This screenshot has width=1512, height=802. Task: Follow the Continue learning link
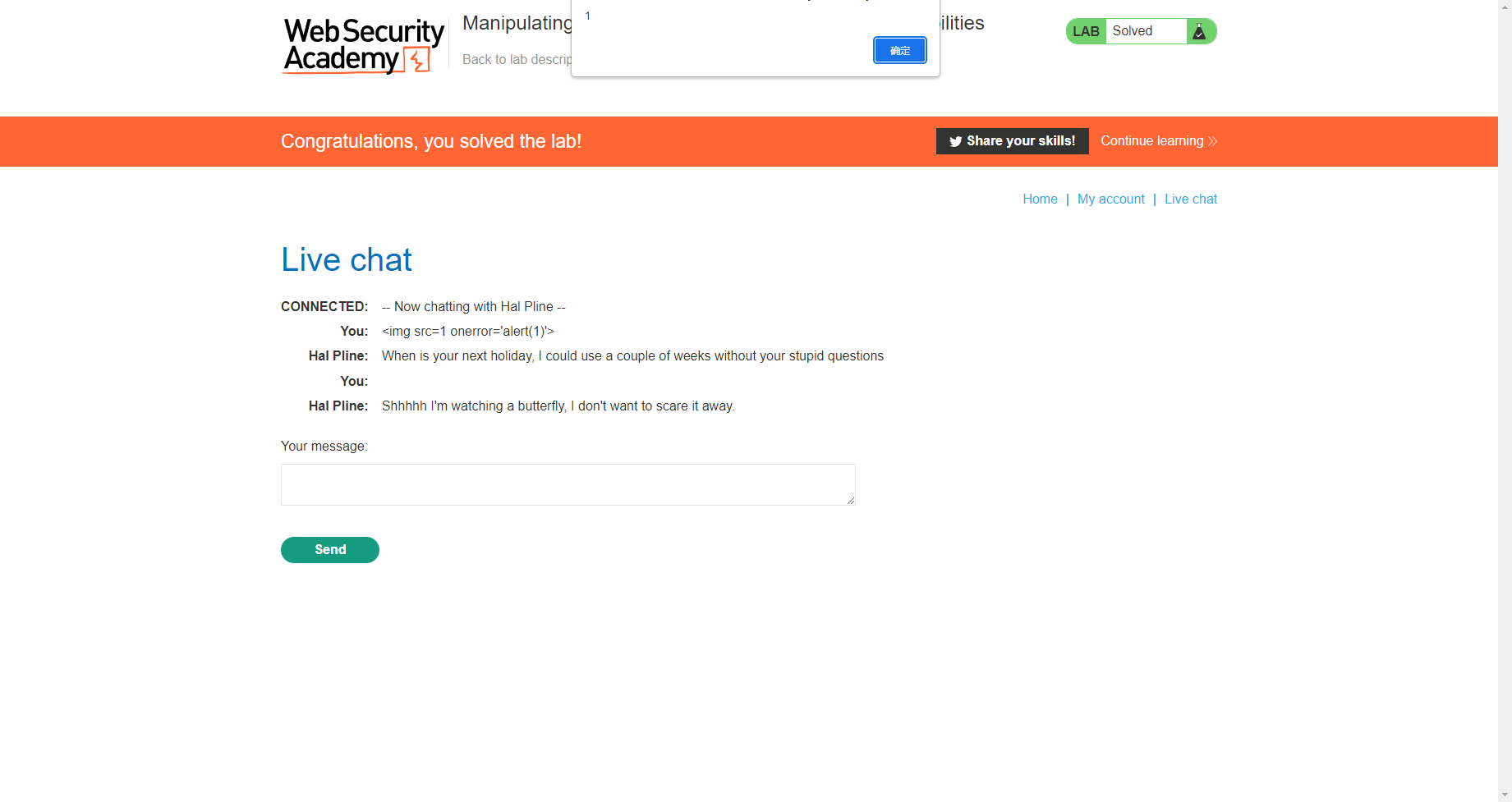coord(1151,141)
